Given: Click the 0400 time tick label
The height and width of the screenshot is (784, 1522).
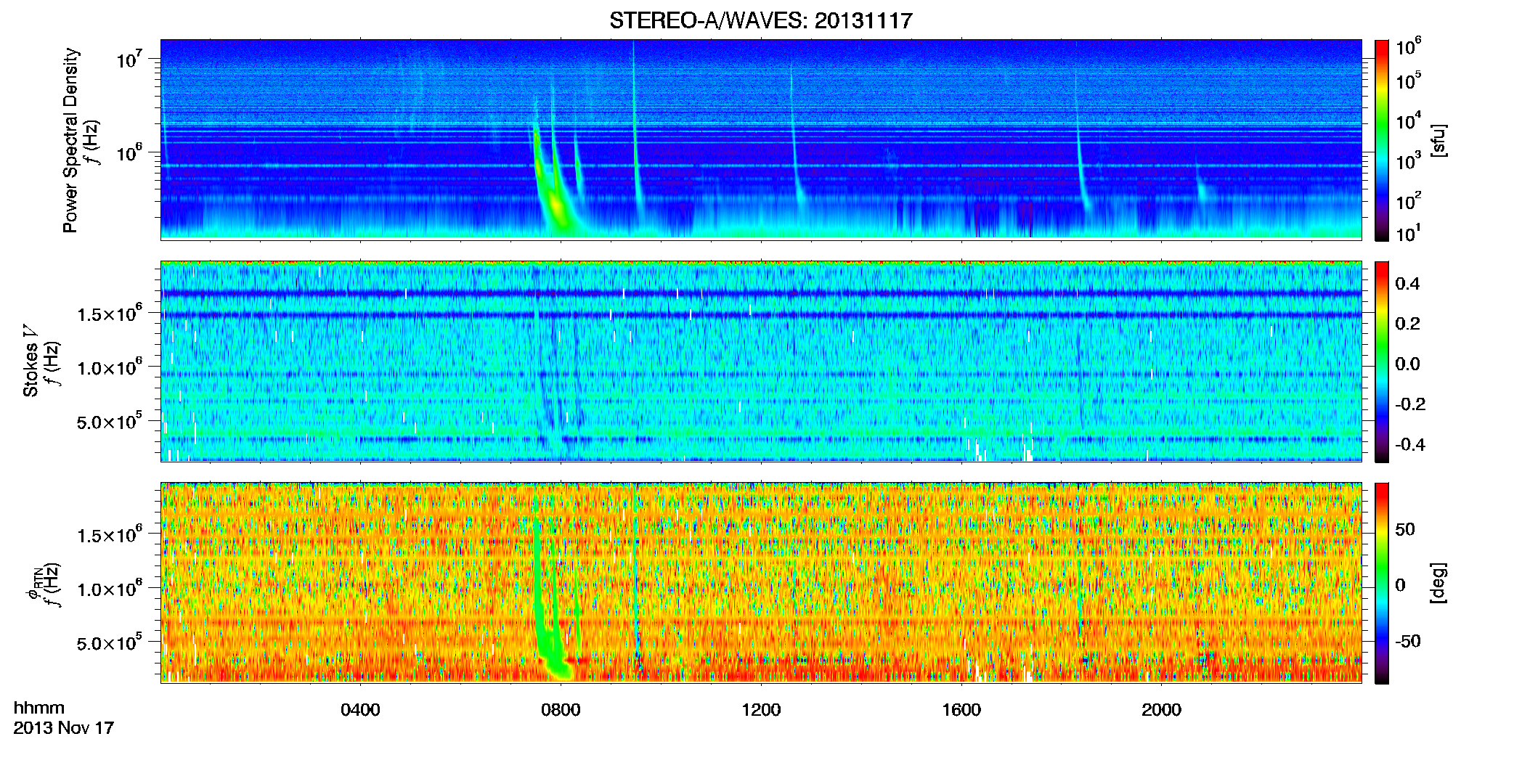Looking at the screenshot, I should 360,709.
